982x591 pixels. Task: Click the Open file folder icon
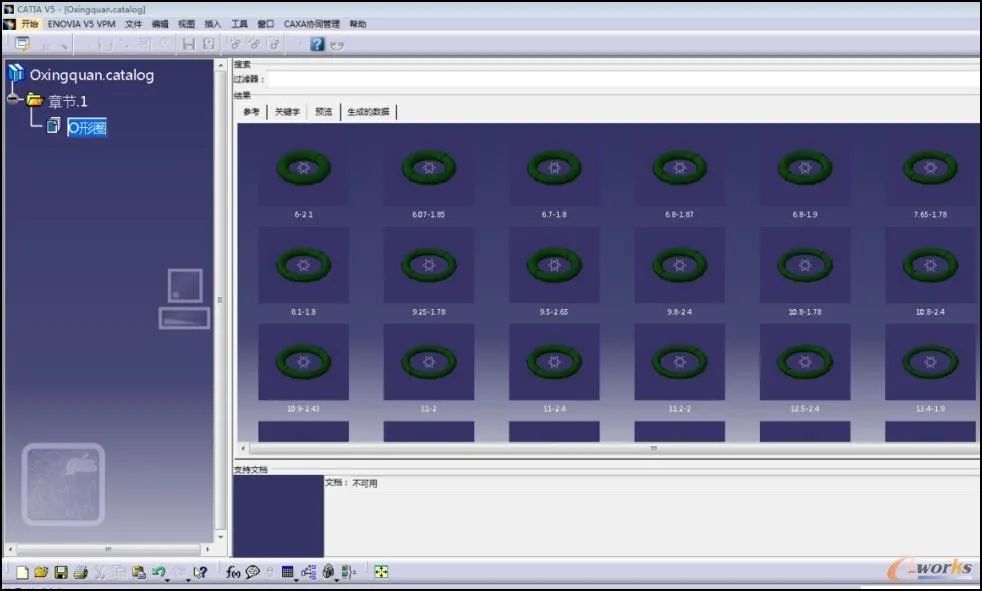click(x=41, y=572)
